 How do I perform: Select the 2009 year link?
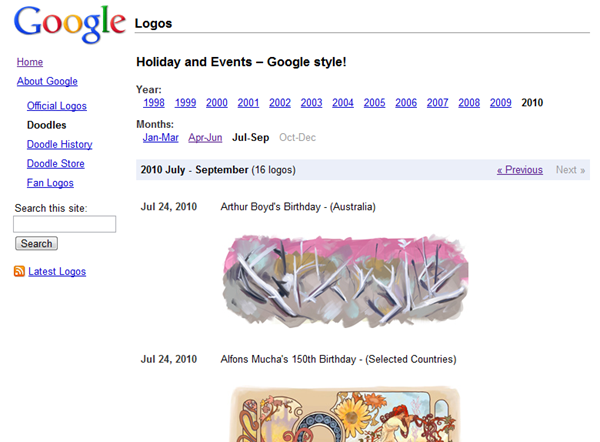coord(500,102)
